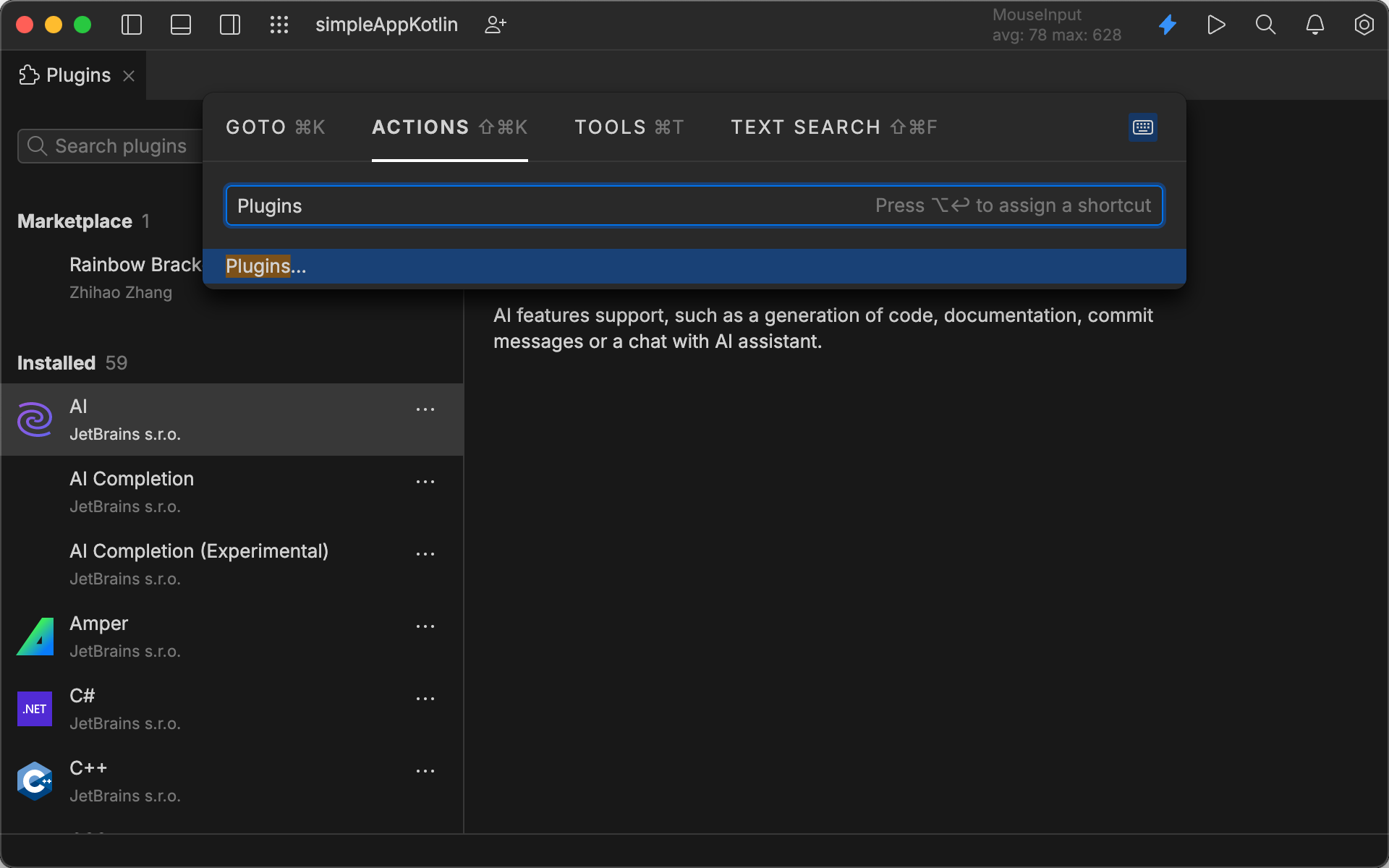Image resolution: width=1389 pixels, height=868 pixels.
Task: Open the notifications bell
Action: coord(1314,25)
